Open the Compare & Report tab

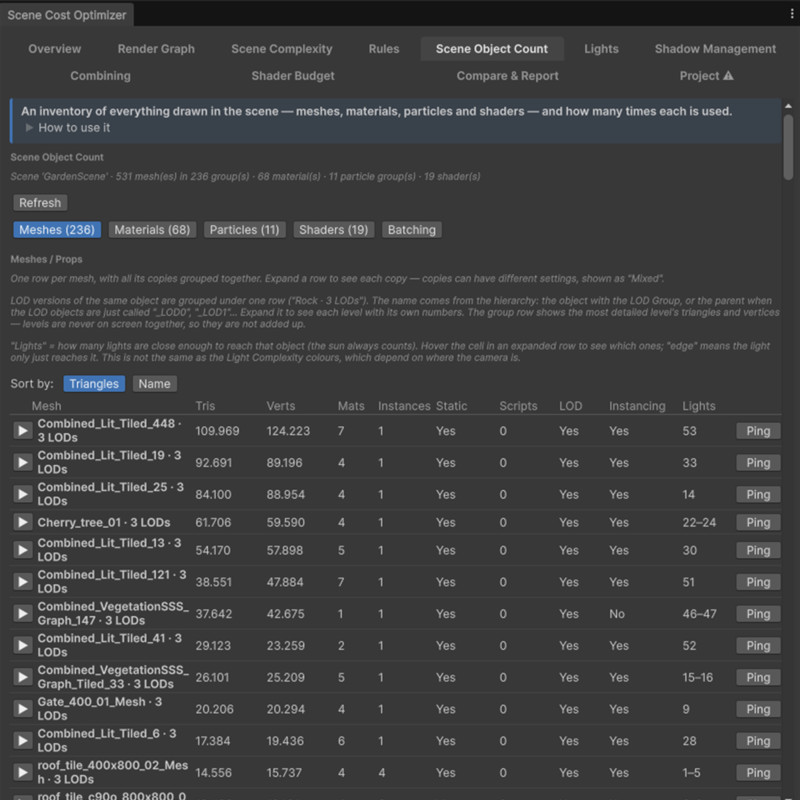point(507,76)
